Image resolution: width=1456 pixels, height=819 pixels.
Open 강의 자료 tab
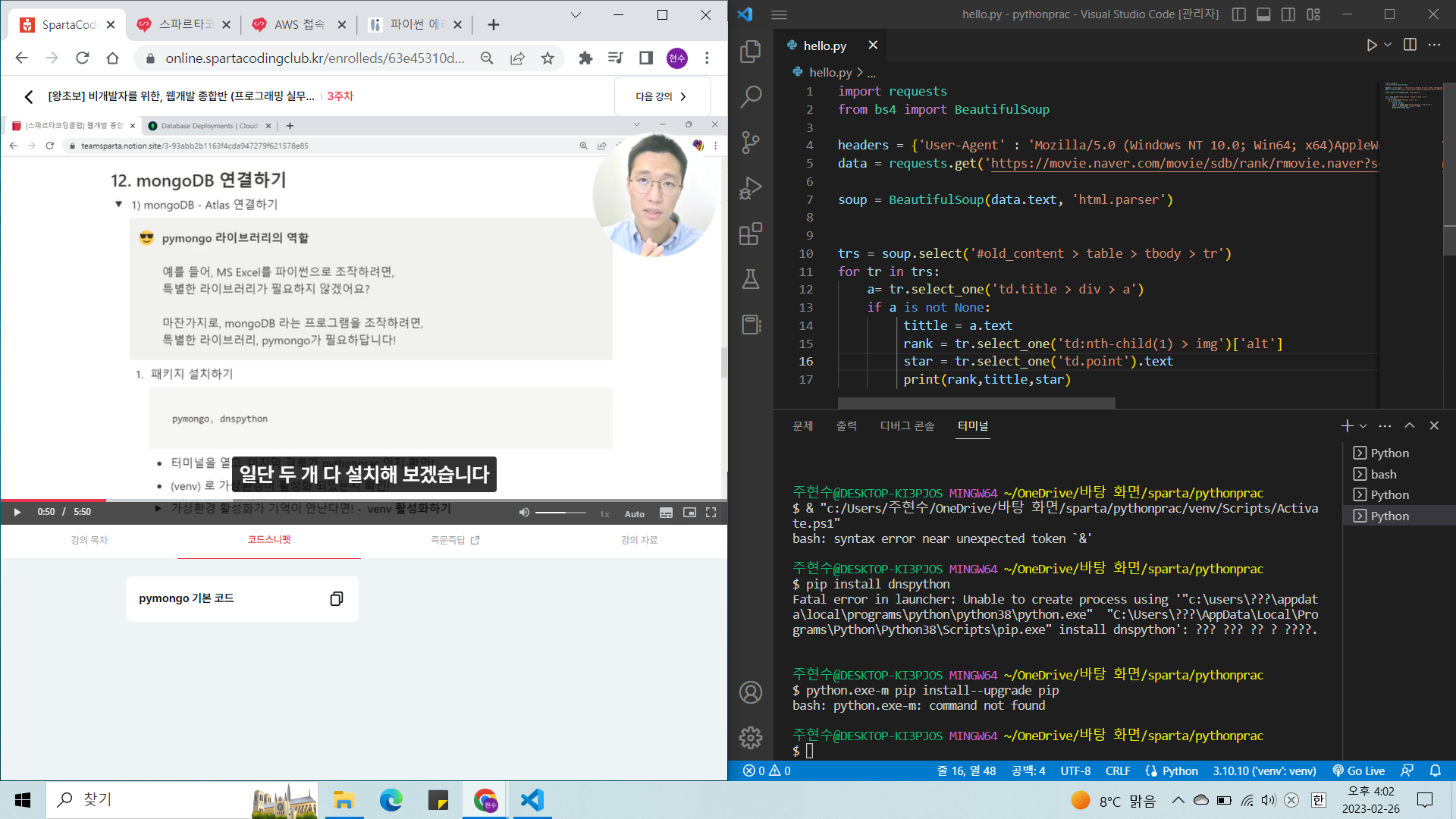pyautogui.click(x=639, y=540)
